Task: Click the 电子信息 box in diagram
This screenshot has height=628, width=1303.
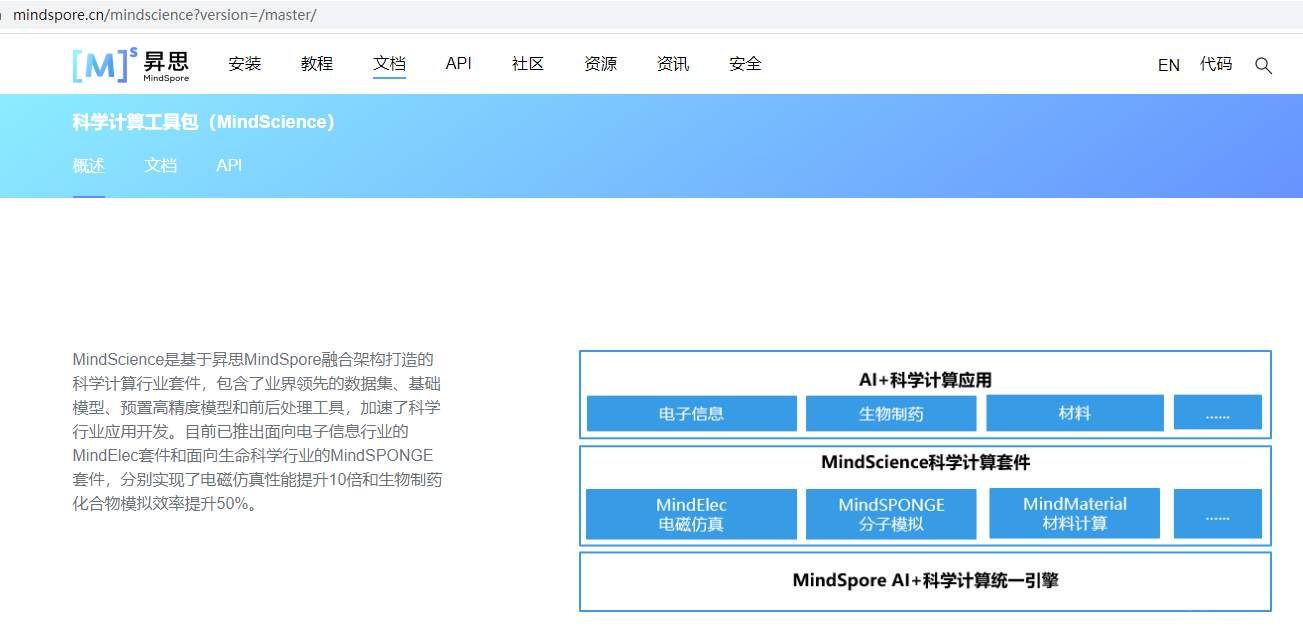Action: (x=692, y=414)
